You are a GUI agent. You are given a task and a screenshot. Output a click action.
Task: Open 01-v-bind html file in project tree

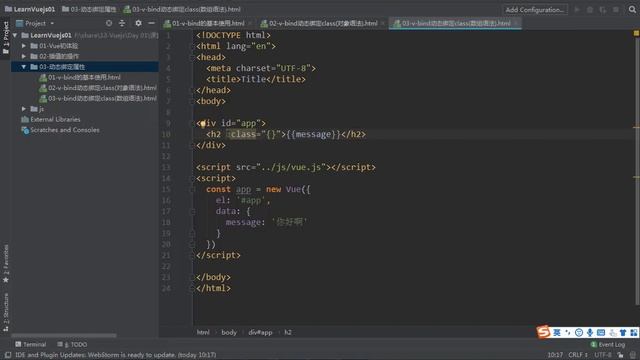click(x=80, y=77)
